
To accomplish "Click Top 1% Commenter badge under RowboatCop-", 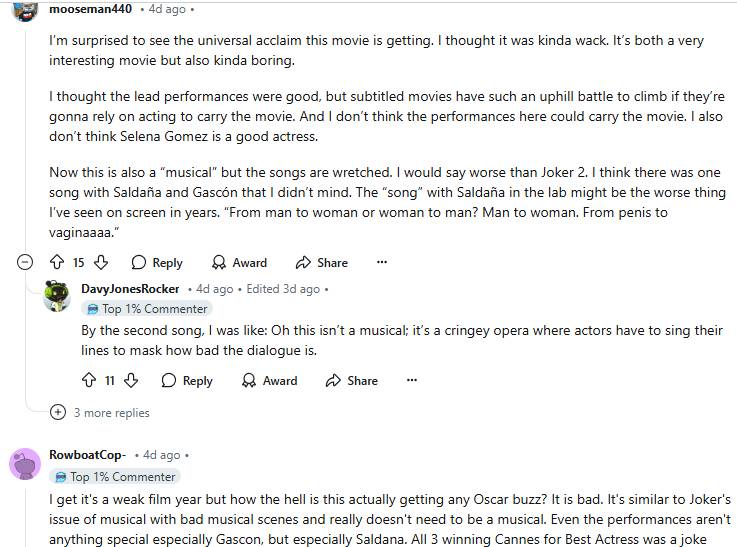I will [x=115, y=476].
